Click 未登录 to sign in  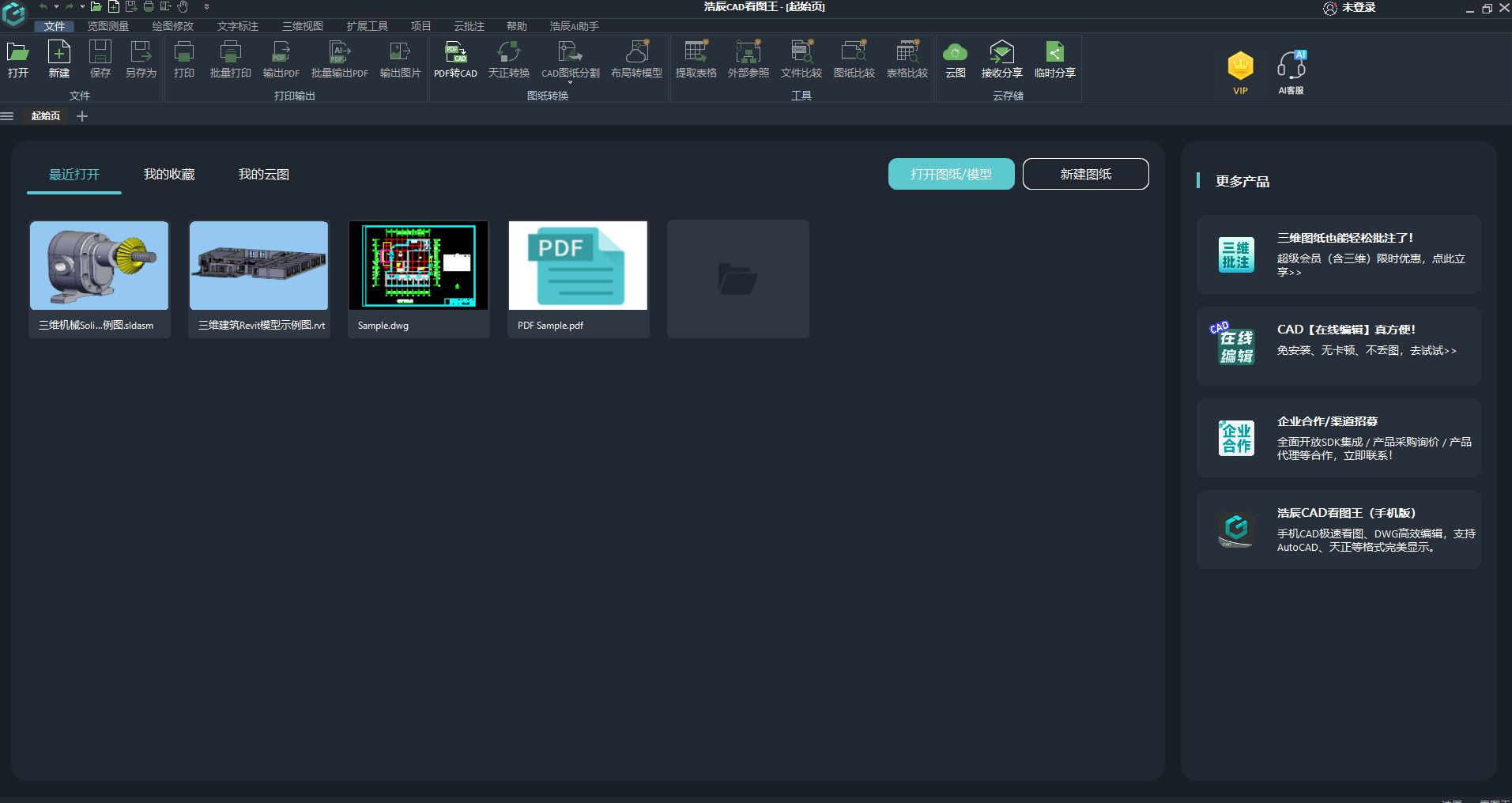[1350, 8]
